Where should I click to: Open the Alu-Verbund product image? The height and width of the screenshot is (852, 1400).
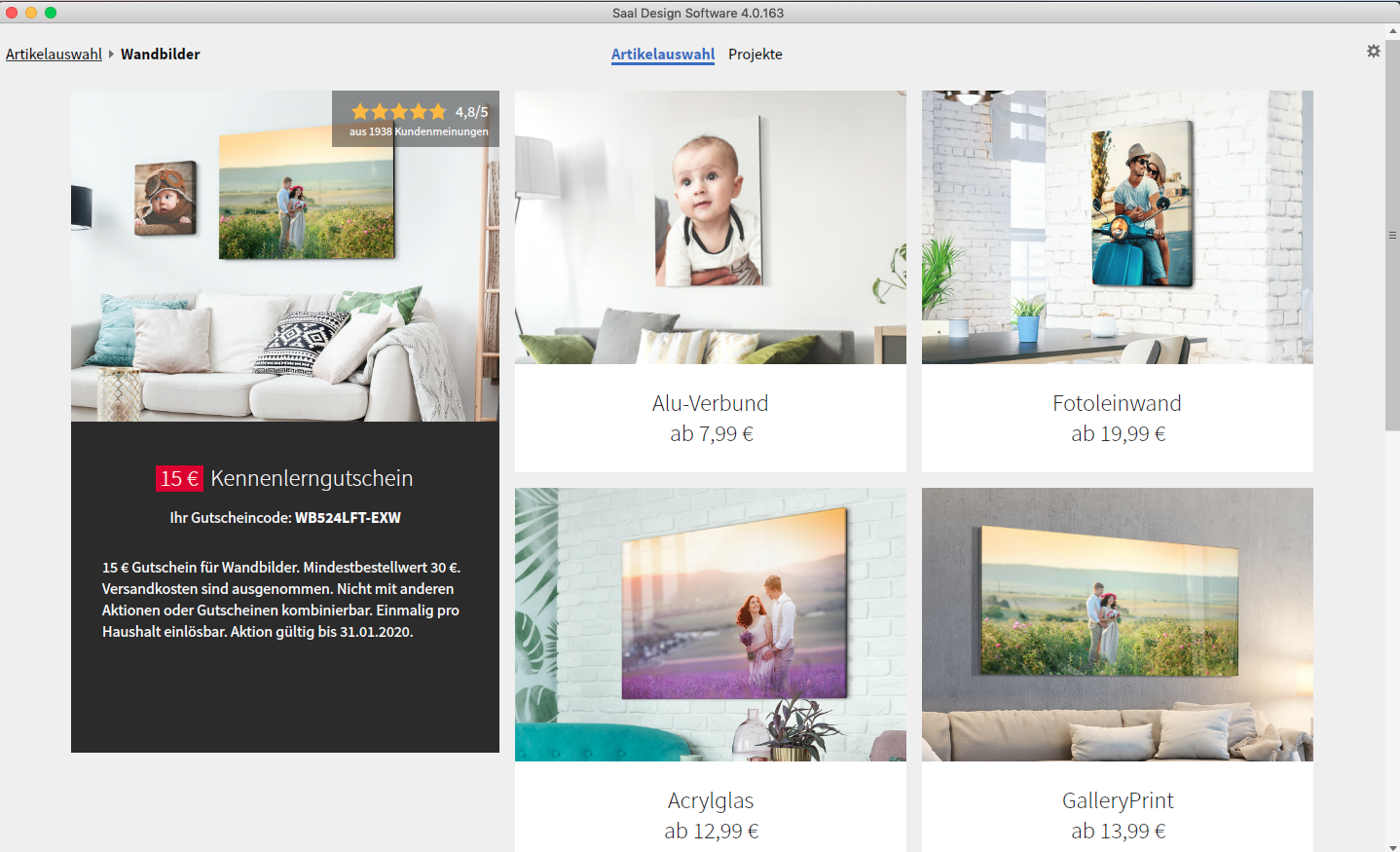(710, 227)
